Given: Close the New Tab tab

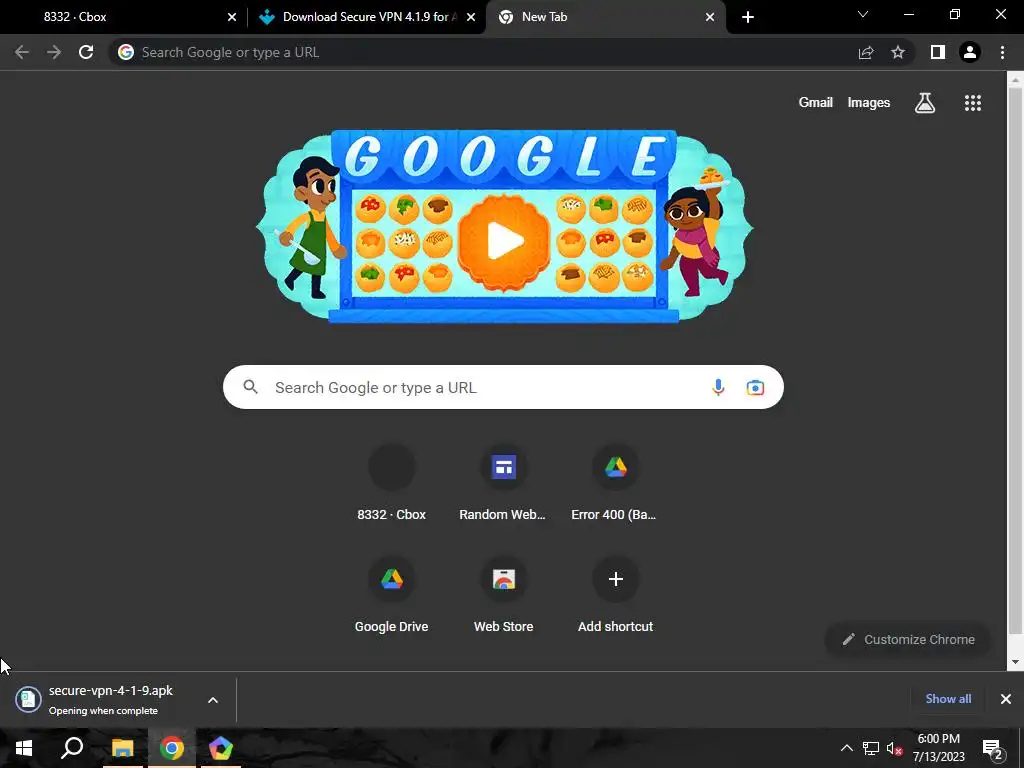Looking at the screenshot, I should [710, 17].
